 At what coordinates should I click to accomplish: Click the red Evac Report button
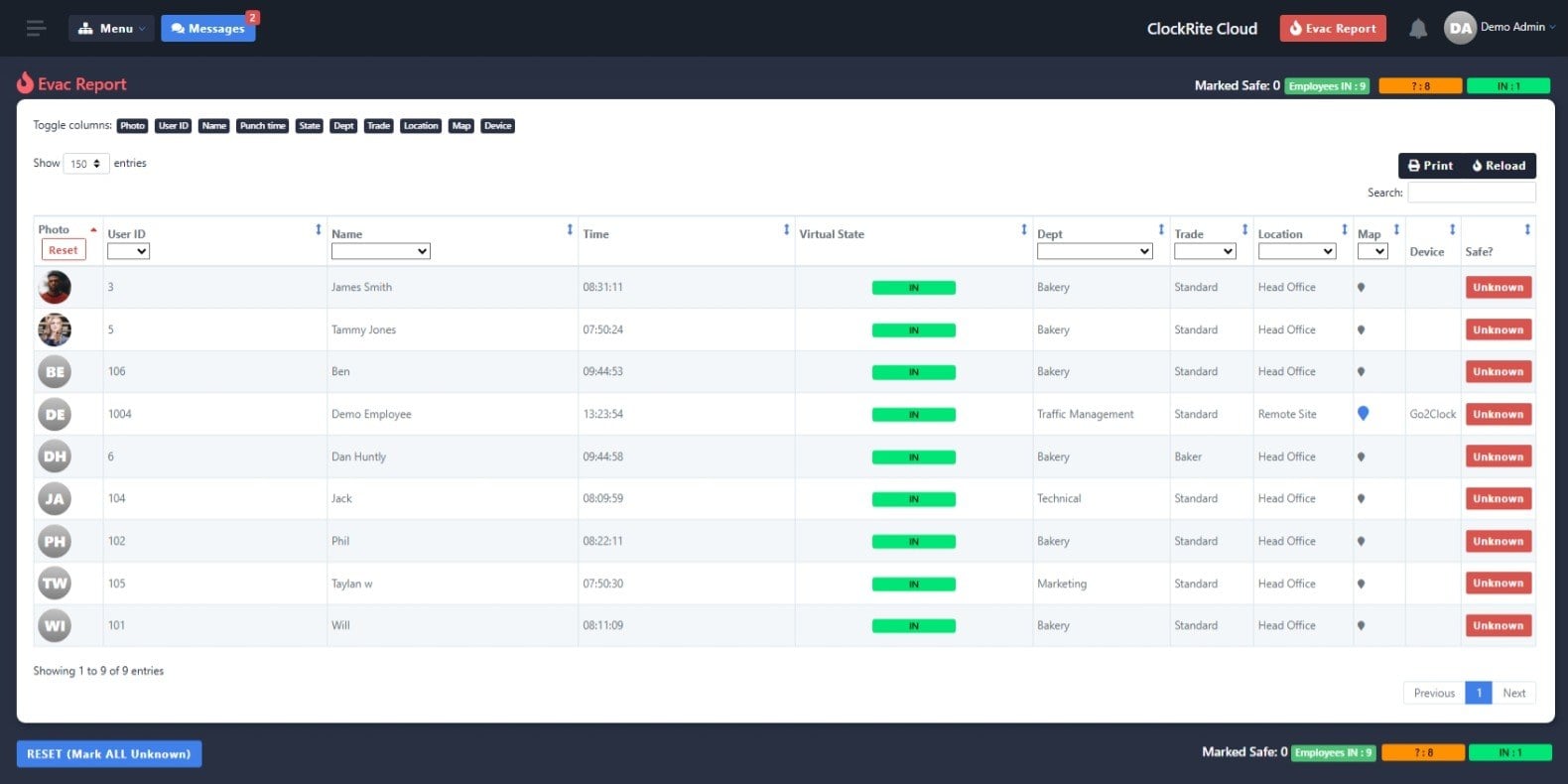(1333, 29)
